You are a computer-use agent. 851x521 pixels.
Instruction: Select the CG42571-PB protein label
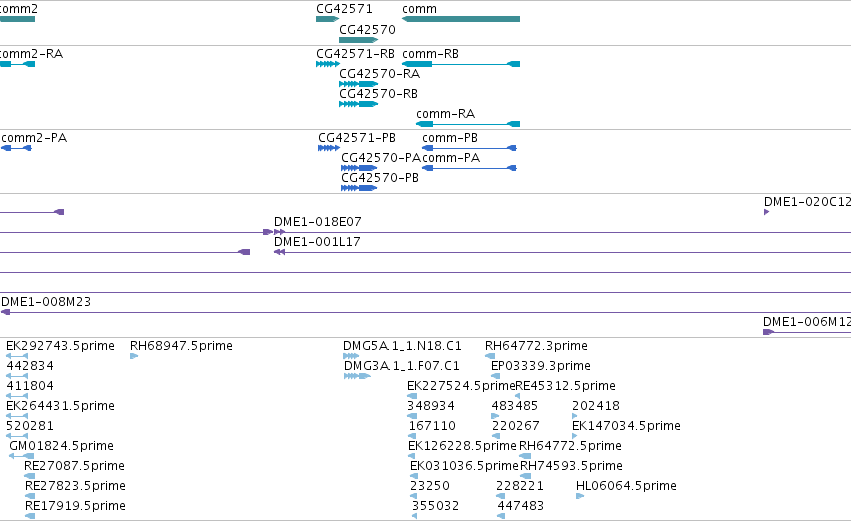click(x=357, y=138)
